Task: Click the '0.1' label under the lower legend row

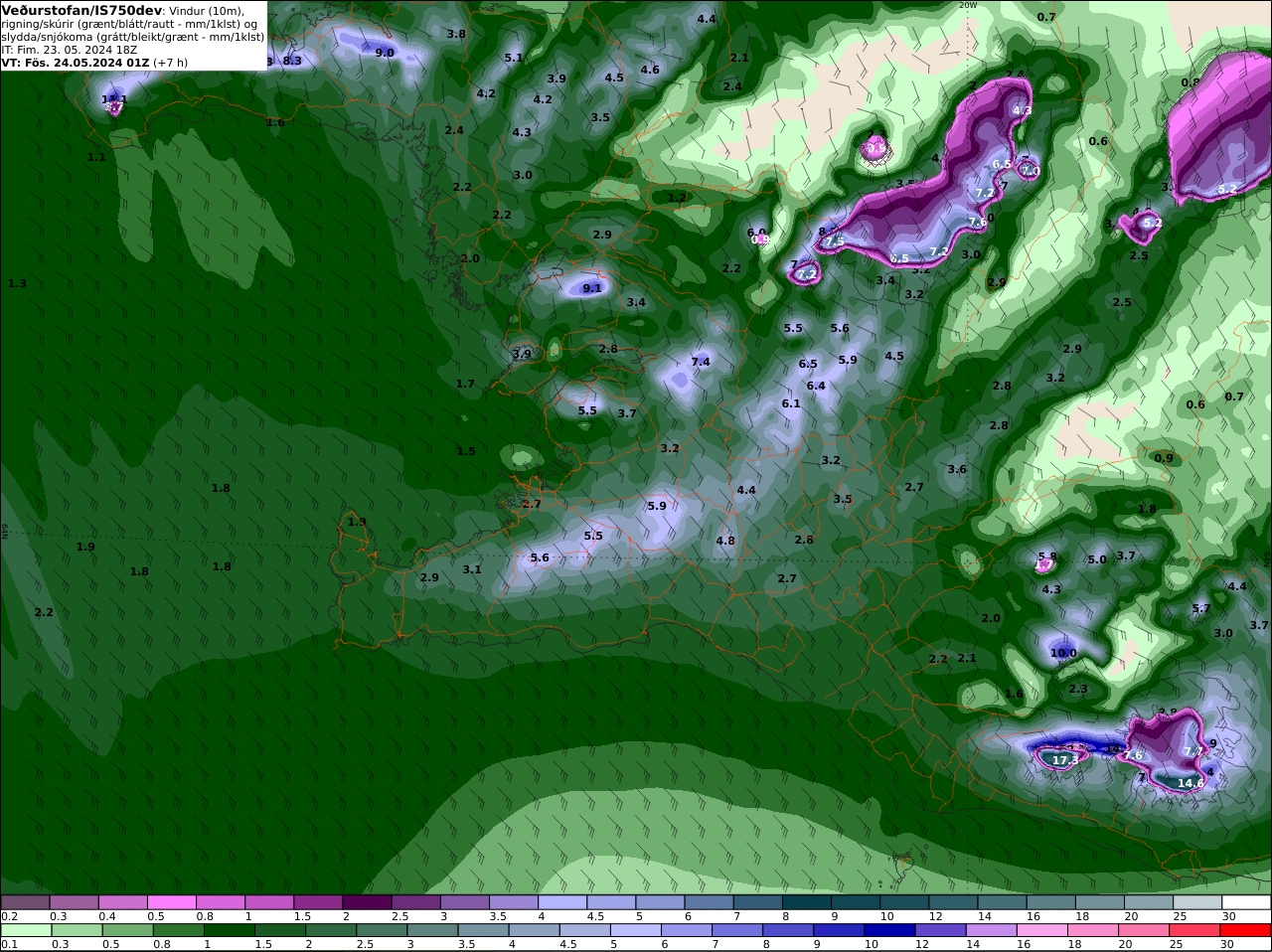Action: 9,944
